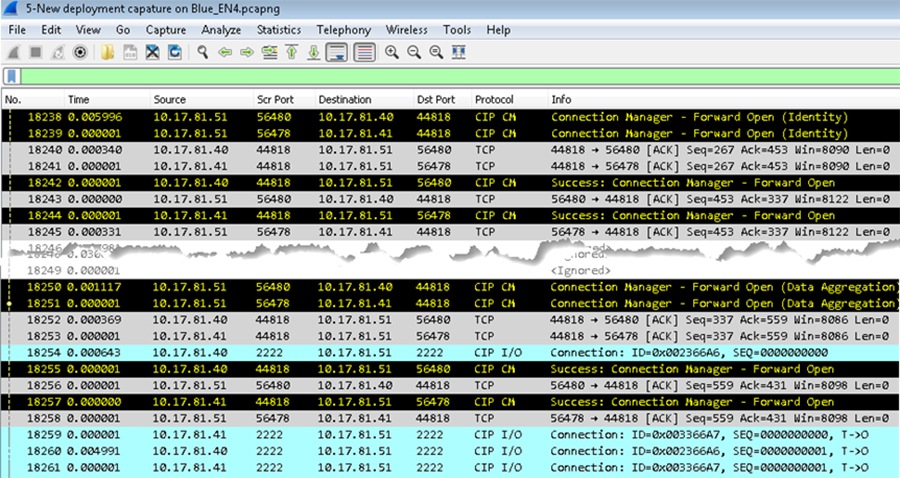Image resolution: width=900 pixels, height=478 pixels.
Task: Select packet number 18245 row
Action: coord(451,232)
